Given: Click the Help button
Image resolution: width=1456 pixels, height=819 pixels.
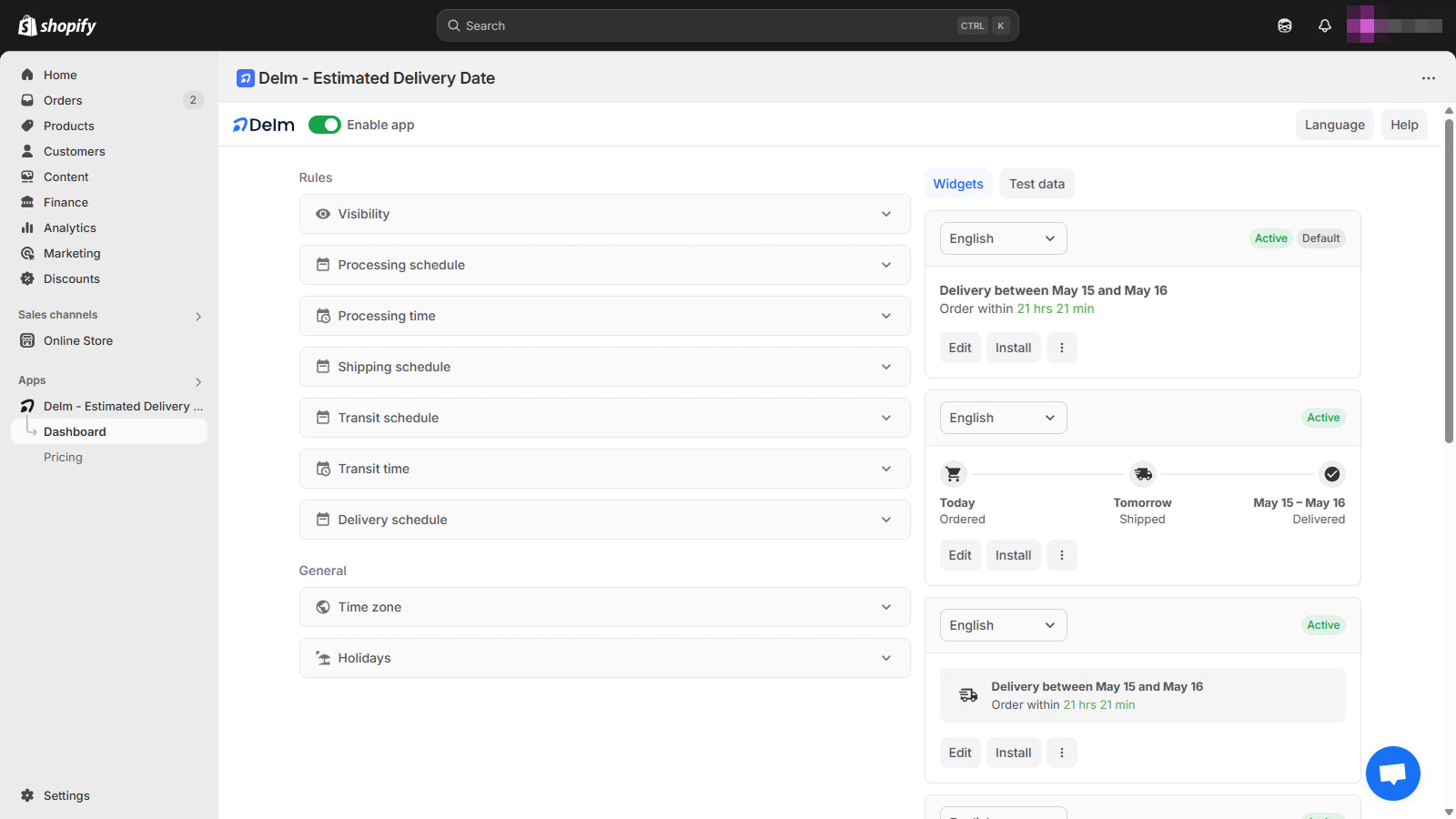Looking at the screenshot, I should [x=1404, y=125].
